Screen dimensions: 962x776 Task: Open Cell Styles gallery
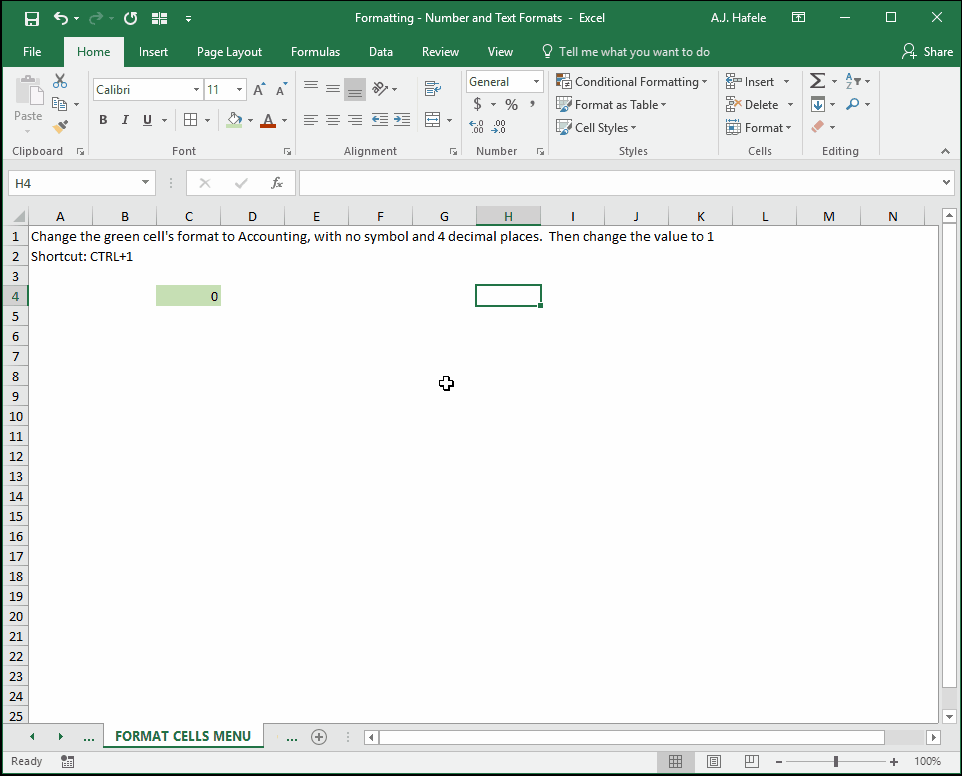point(596,128)
